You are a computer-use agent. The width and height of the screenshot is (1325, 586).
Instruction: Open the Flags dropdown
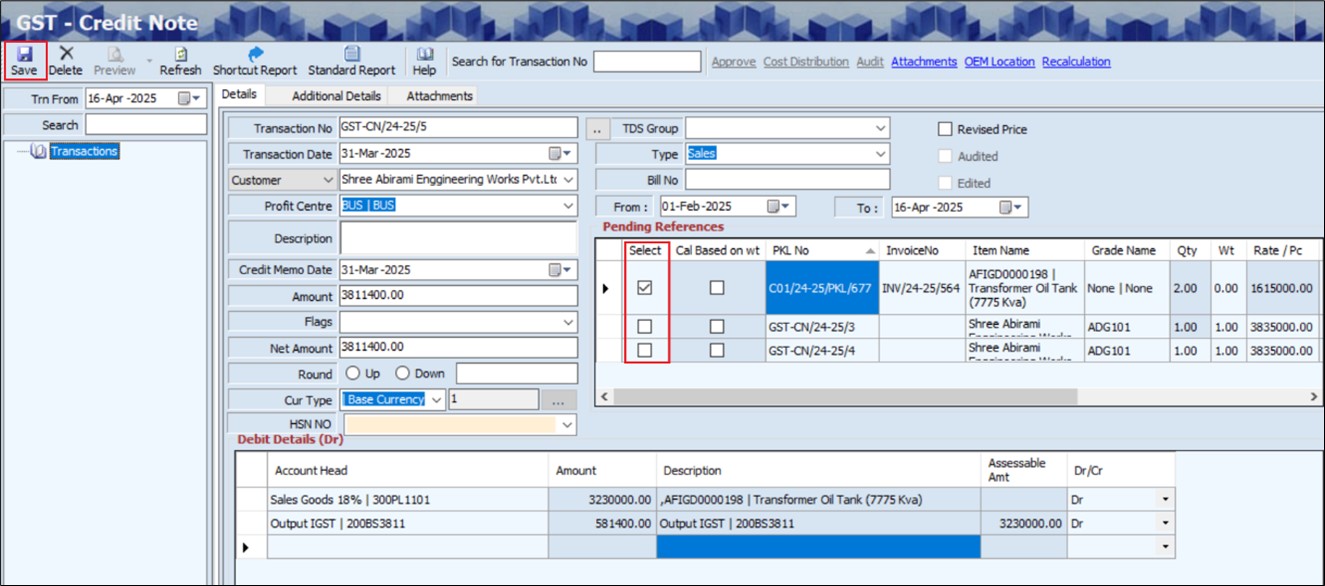tap(569, 323)
